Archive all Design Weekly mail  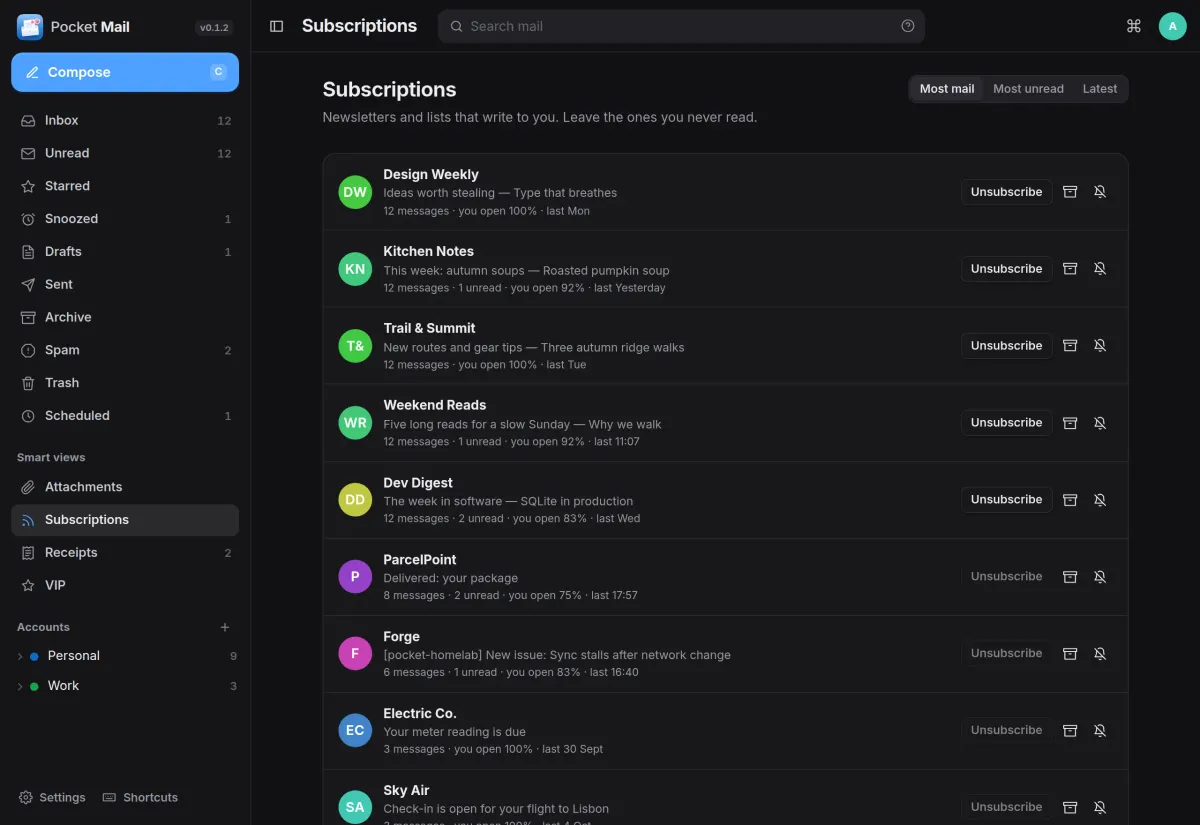[x=1070, y=192]
